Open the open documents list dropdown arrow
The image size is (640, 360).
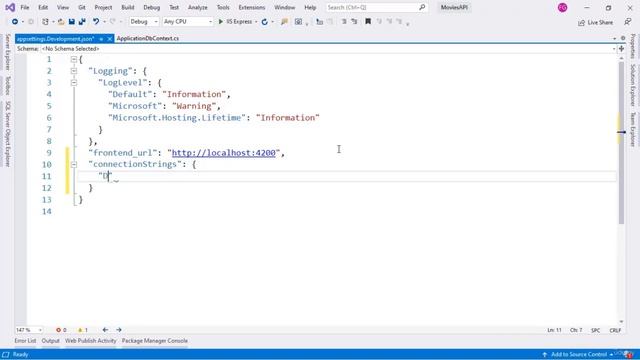614,38
